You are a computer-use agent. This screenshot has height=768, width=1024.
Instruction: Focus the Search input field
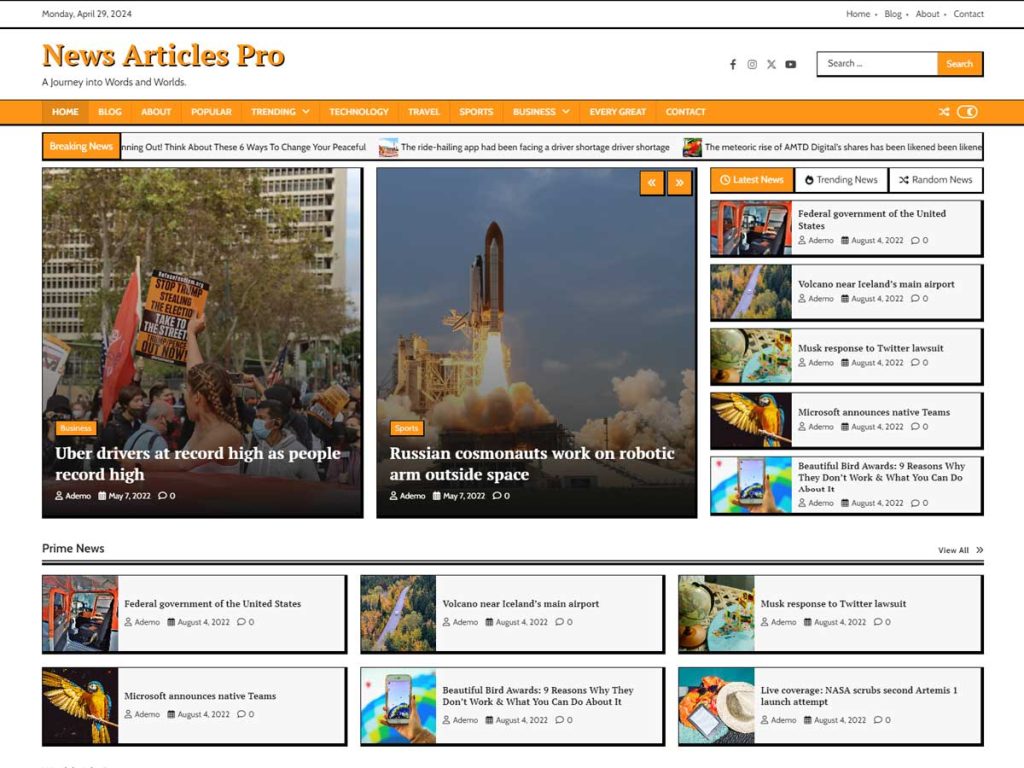[x=877, y=64]
